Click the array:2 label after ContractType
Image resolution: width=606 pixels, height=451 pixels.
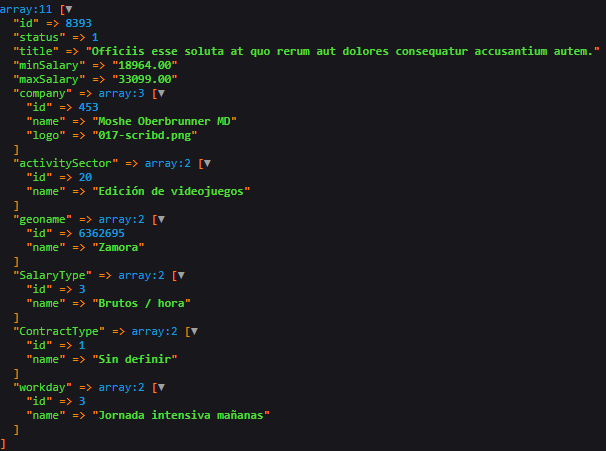[x=154, y=331]
